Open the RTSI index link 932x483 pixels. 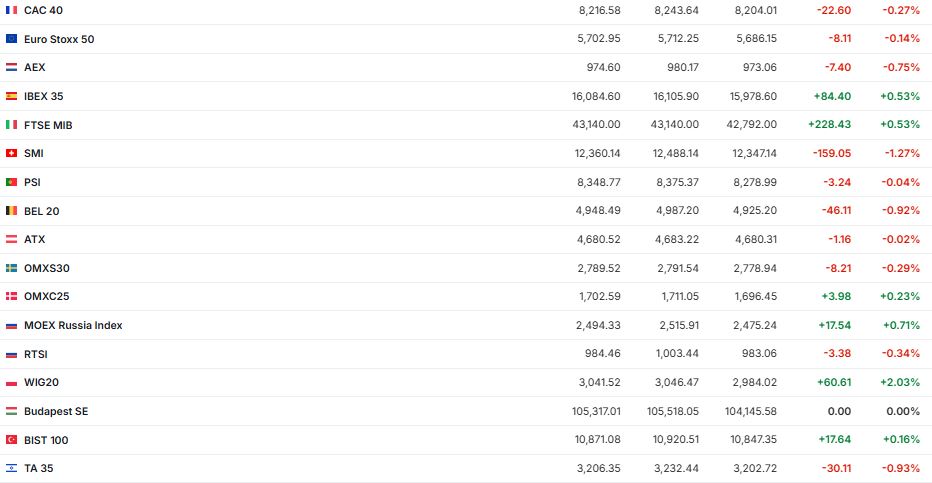point(36,354)
